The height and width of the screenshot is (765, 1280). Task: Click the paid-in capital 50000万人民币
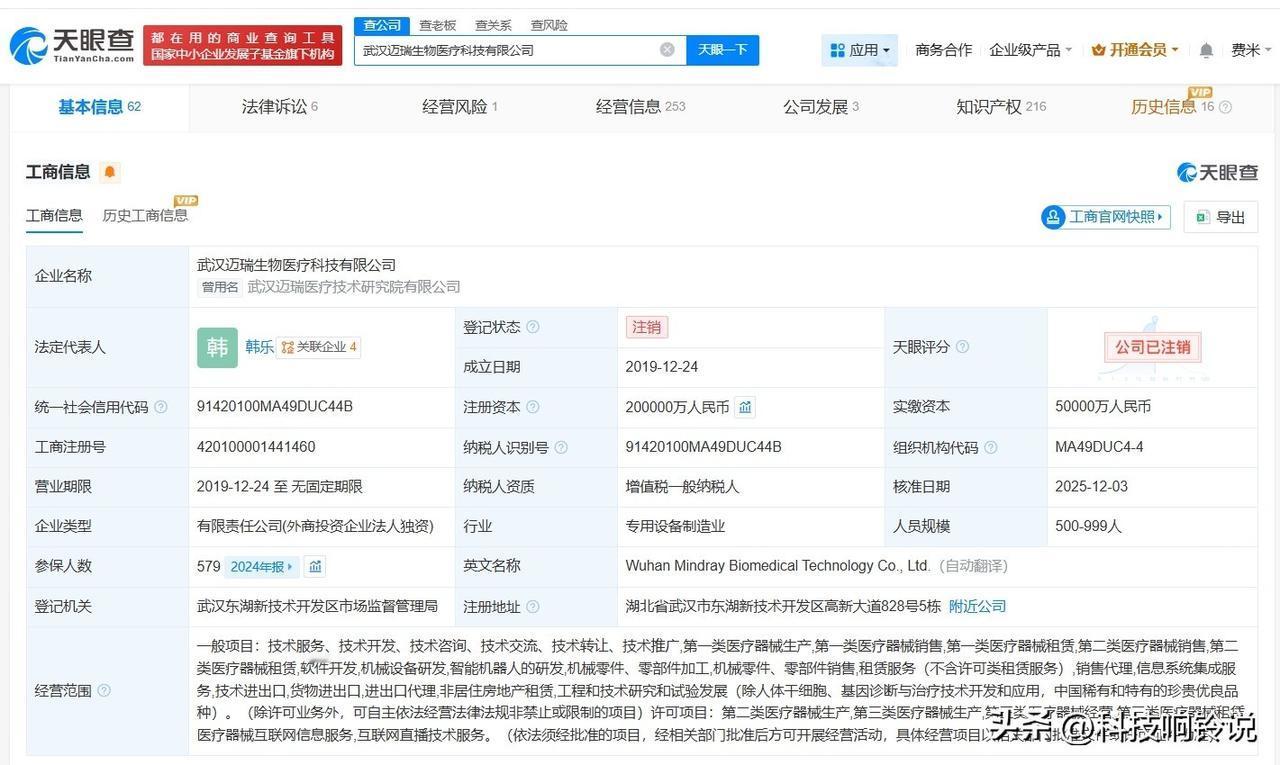click(x=1103, y=407)
